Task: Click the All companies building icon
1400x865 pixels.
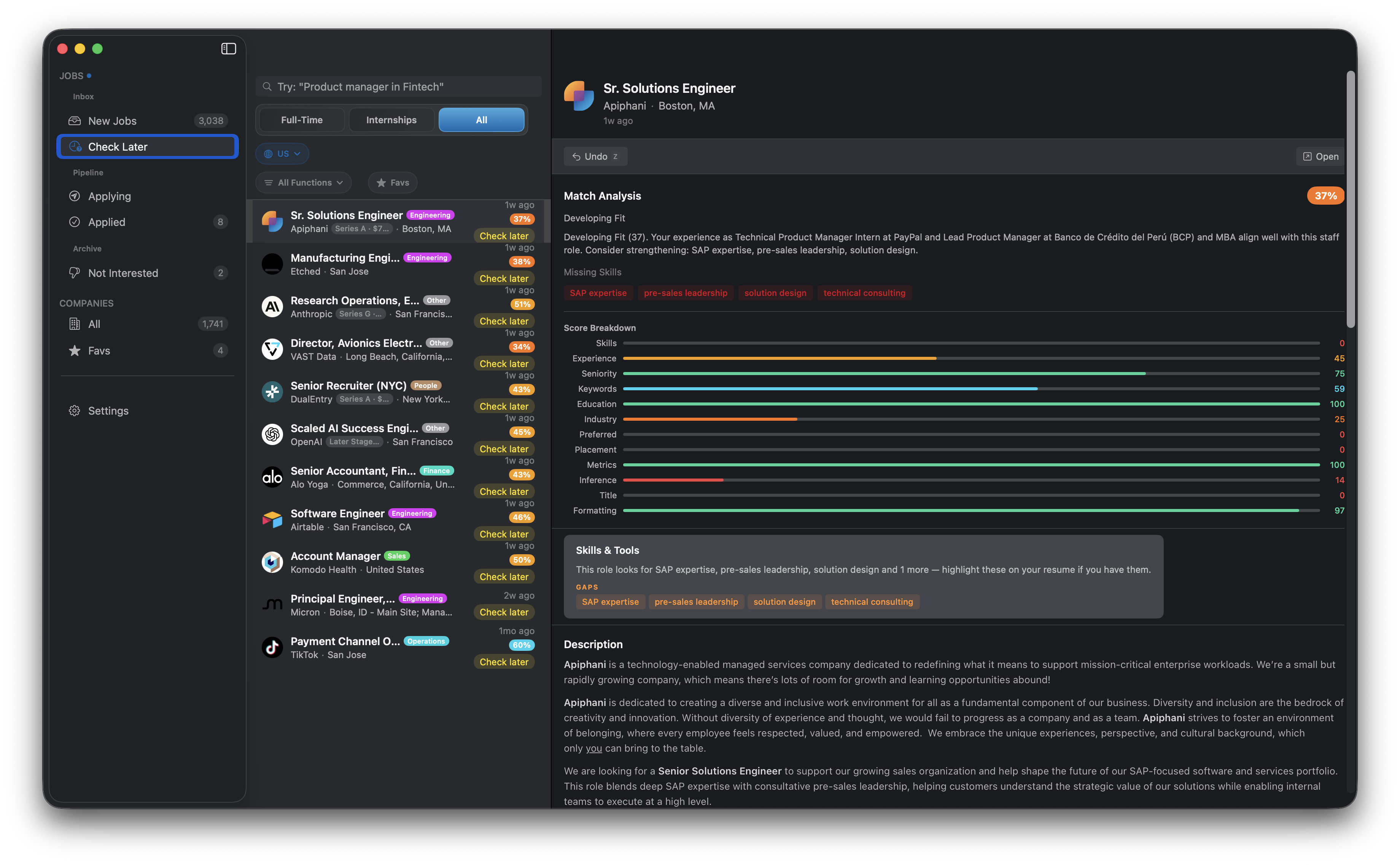Action: pos(75,324)
